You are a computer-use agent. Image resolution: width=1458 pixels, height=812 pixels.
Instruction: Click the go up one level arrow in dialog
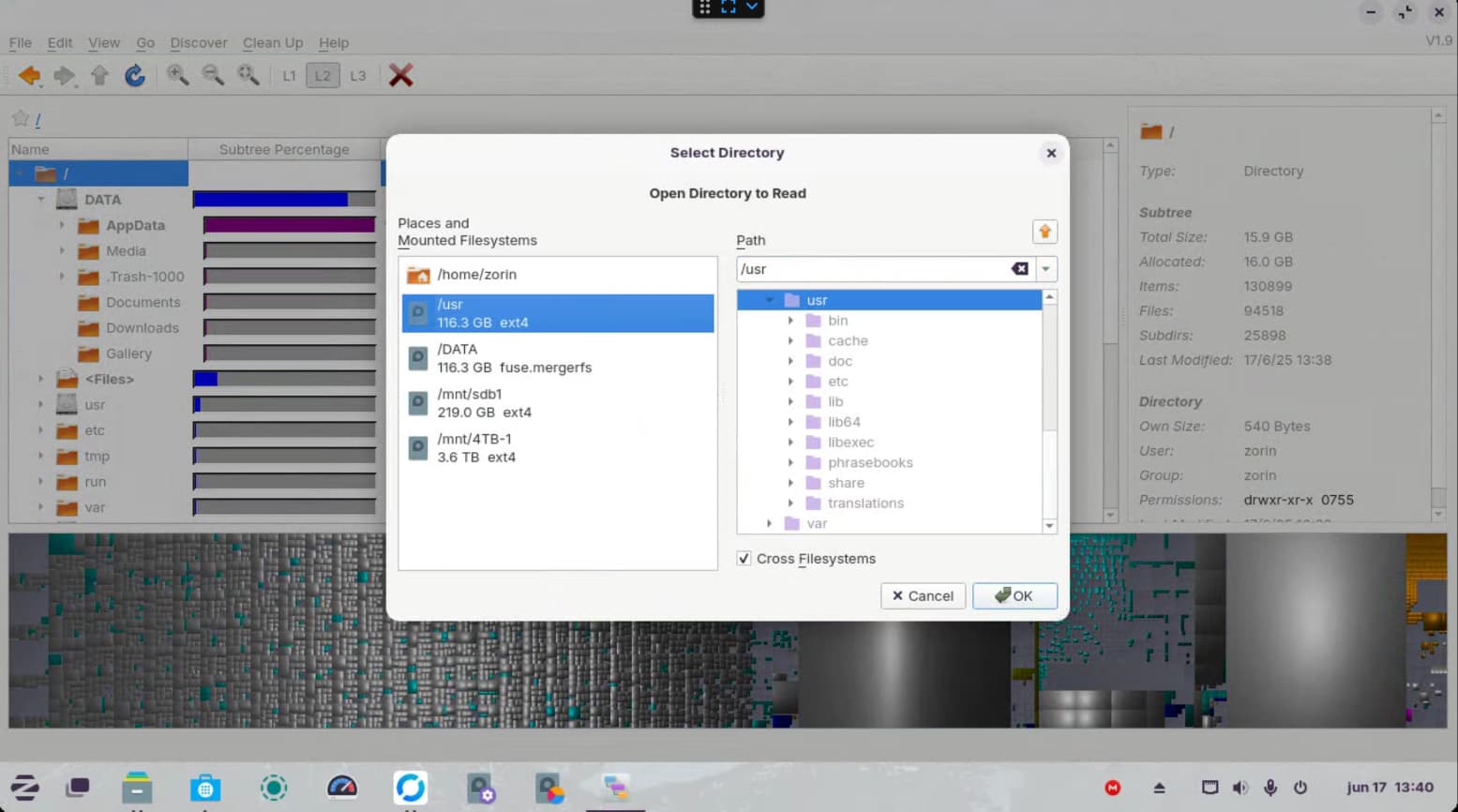coord(1045,232)
